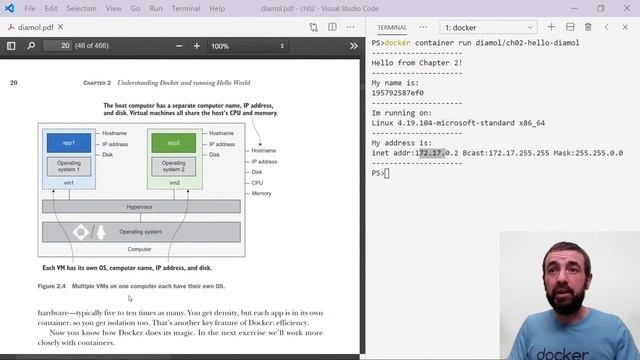Viewport: 640px width, 360px height.
Task: Split the editor to the right
Action: [332, 27]
